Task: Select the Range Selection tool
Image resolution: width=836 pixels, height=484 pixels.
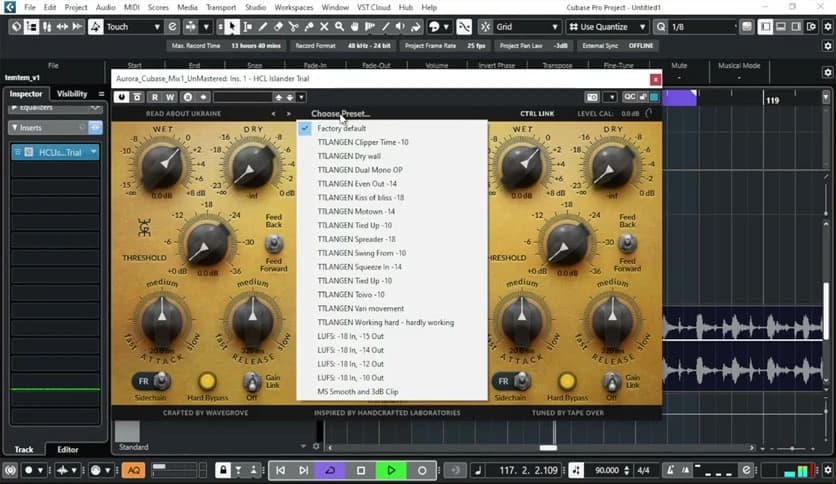Action: (247, 27)
